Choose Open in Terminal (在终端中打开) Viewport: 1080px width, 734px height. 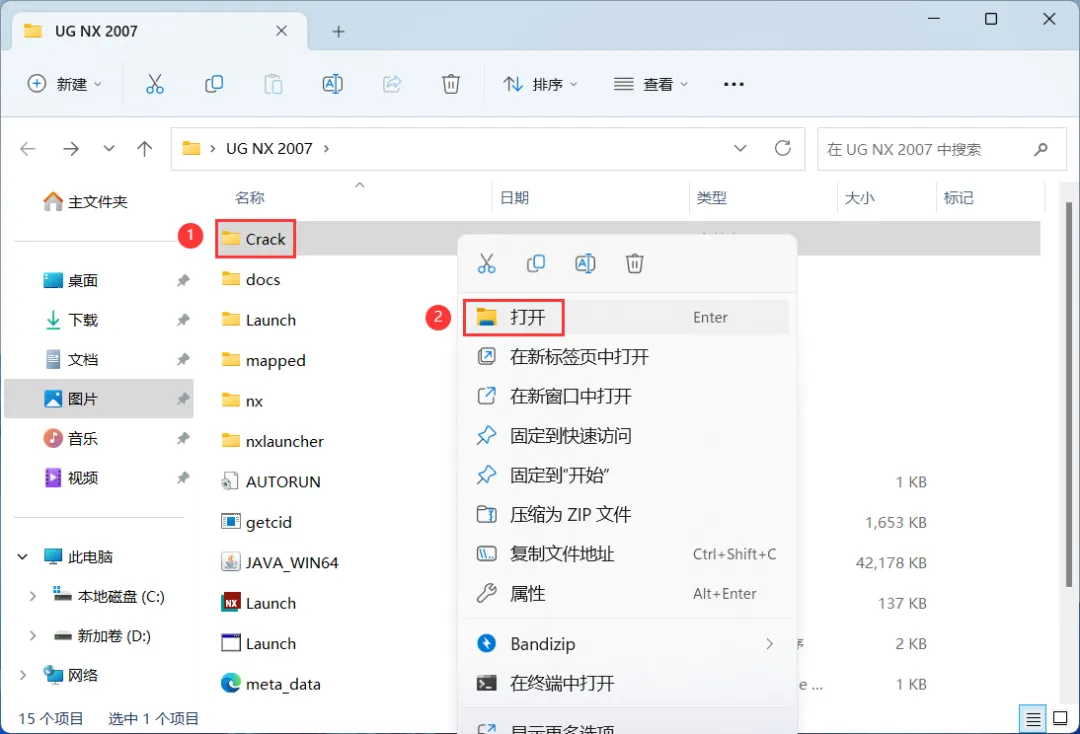[626, 683]
